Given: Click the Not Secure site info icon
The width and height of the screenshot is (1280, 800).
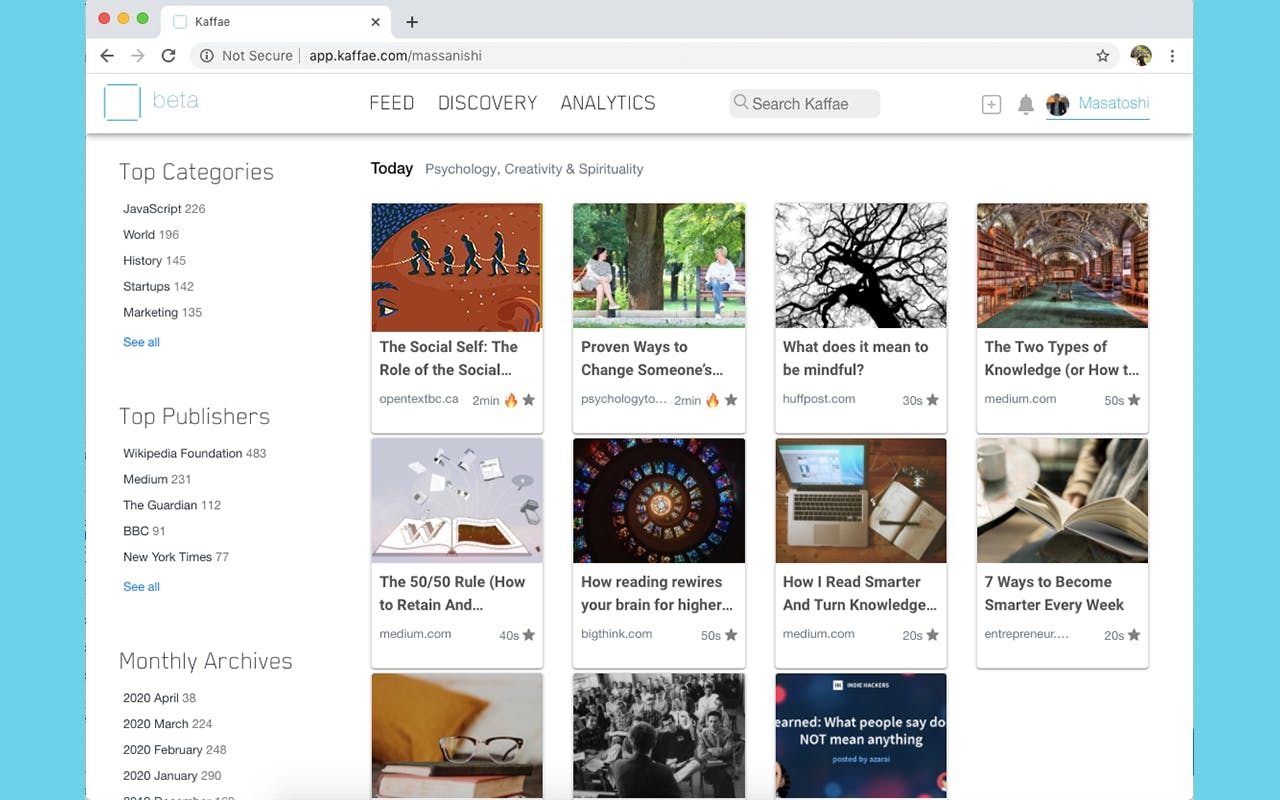Looking at the screenshot, I should pos(207,56).
